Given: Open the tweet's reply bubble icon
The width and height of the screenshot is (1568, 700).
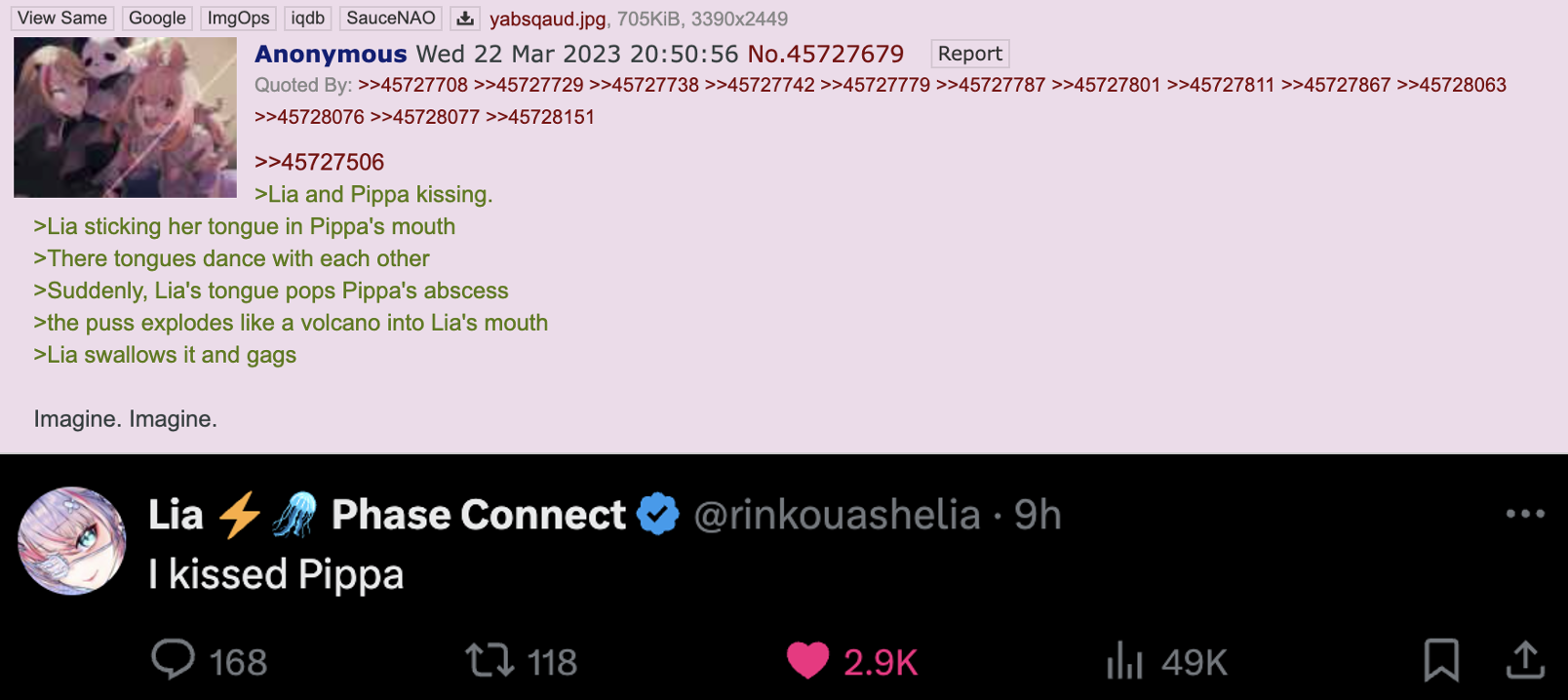Looking at the screenshot, I should pos(174,660).
